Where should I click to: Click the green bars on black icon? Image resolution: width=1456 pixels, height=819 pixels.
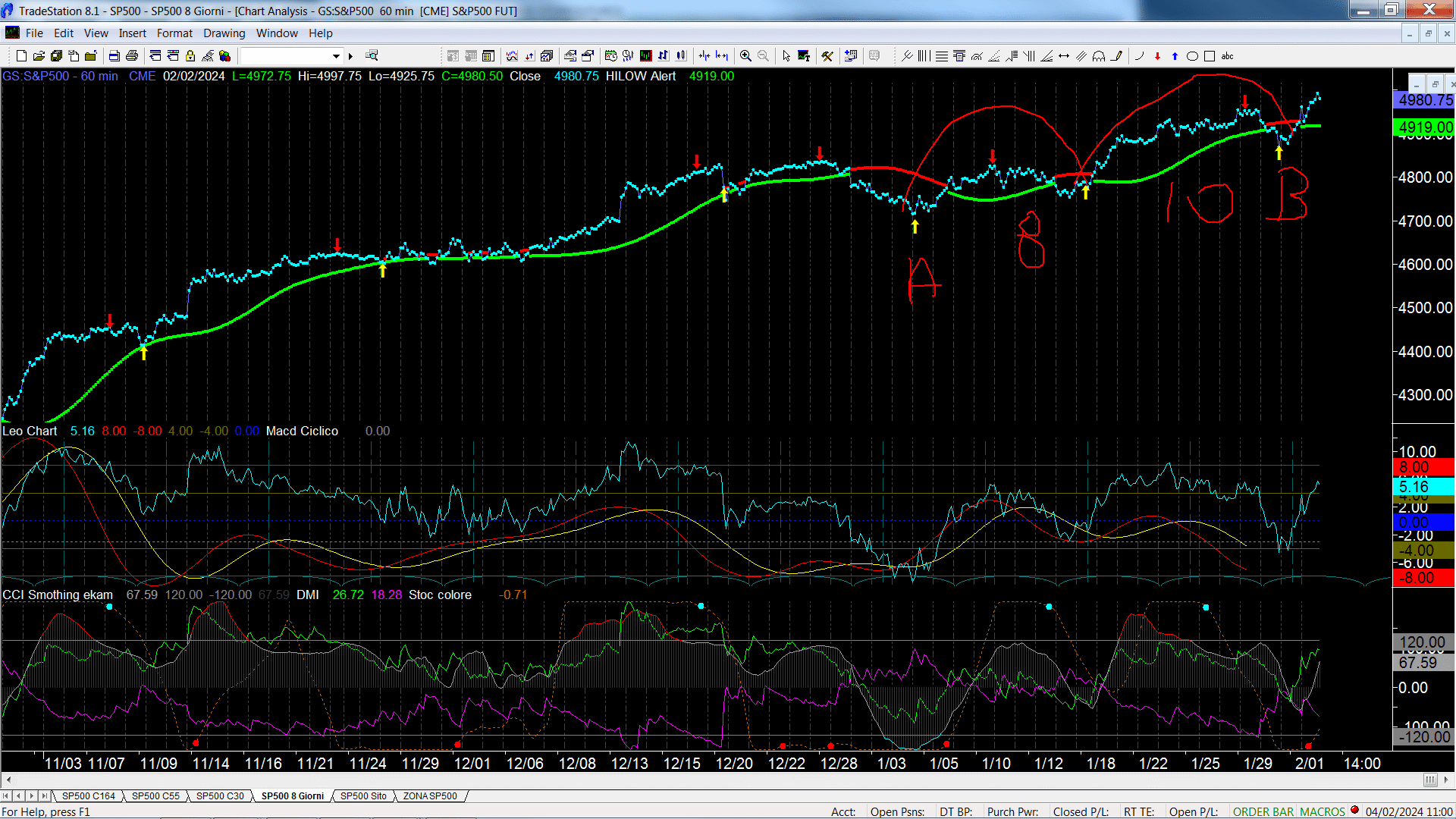(x=645, y=56)
